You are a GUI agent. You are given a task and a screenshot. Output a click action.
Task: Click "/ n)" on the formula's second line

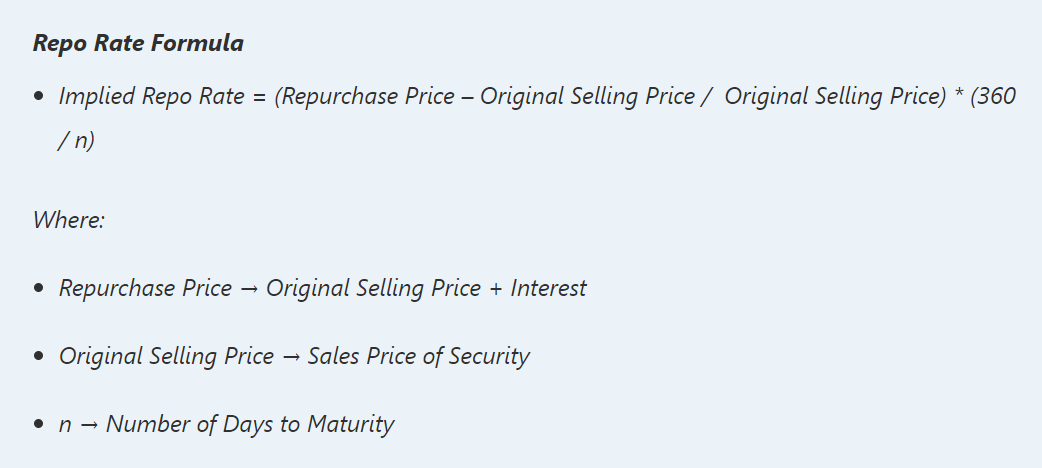point(77,141)
